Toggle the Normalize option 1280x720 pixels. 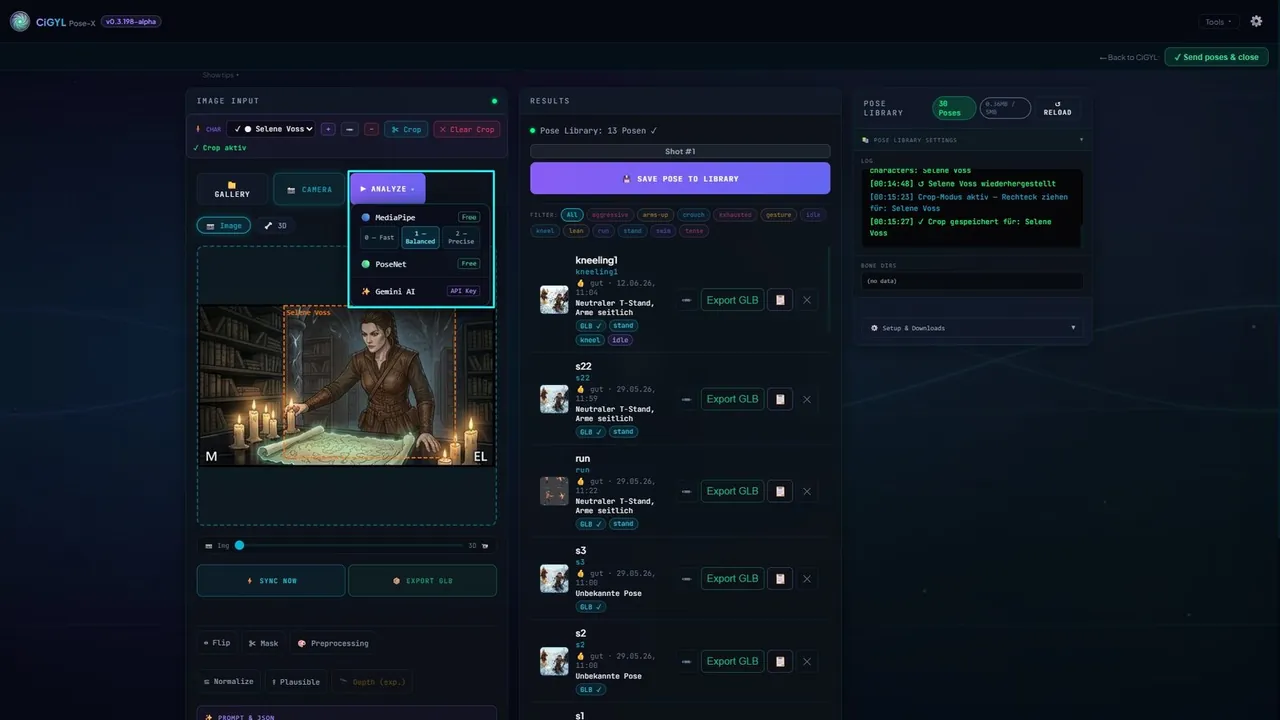[228, 681]
